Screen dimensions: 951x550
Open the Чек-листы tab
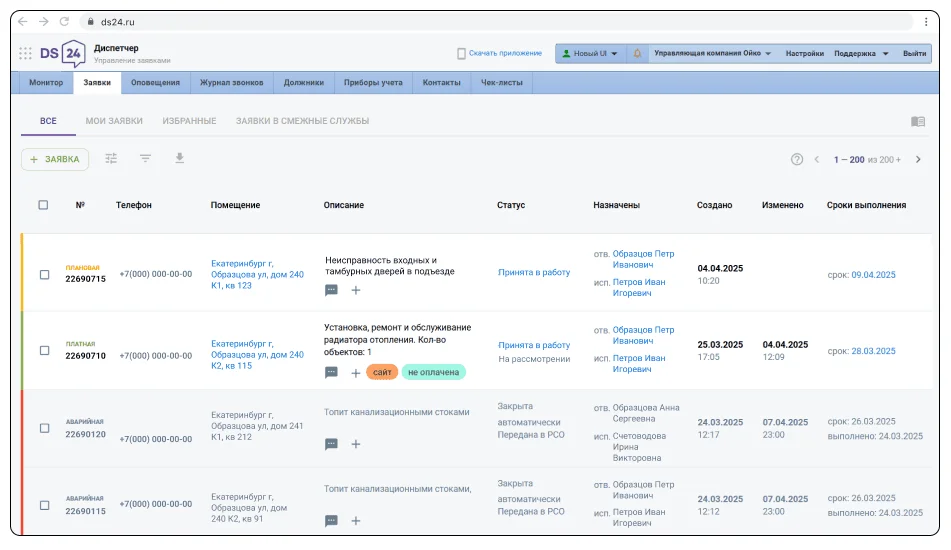[502, 82]
